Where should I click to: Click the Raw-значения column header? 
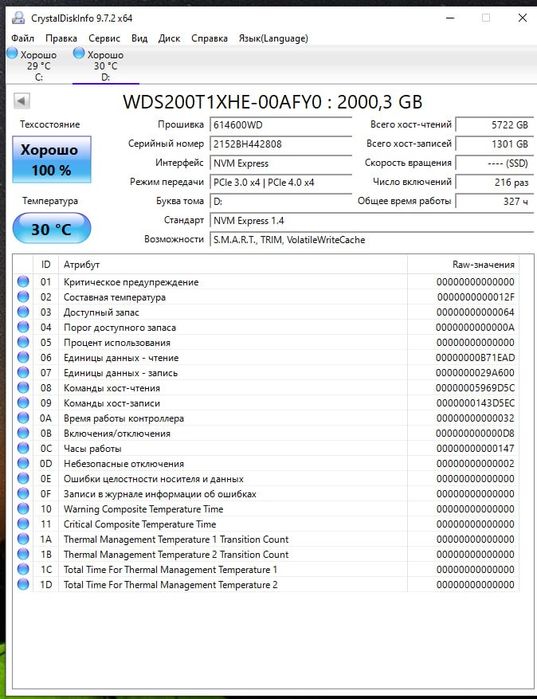point(463,264)
